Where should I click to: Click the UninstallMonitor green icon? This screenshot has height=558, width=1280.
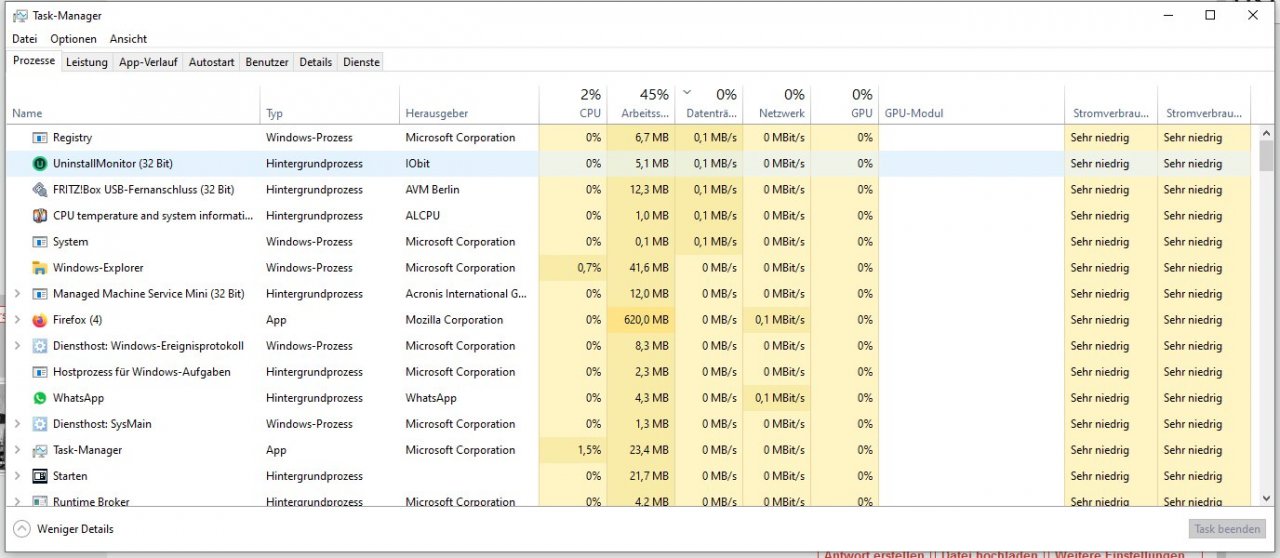40,164
